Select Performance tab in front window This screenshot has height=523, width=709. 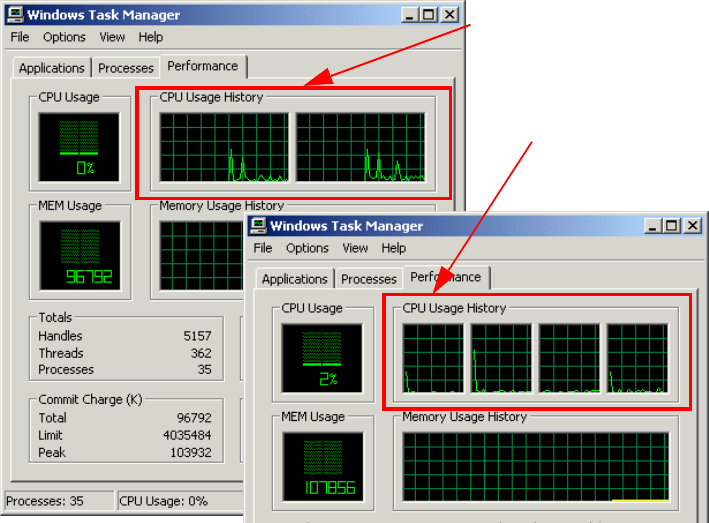[445, 277]
